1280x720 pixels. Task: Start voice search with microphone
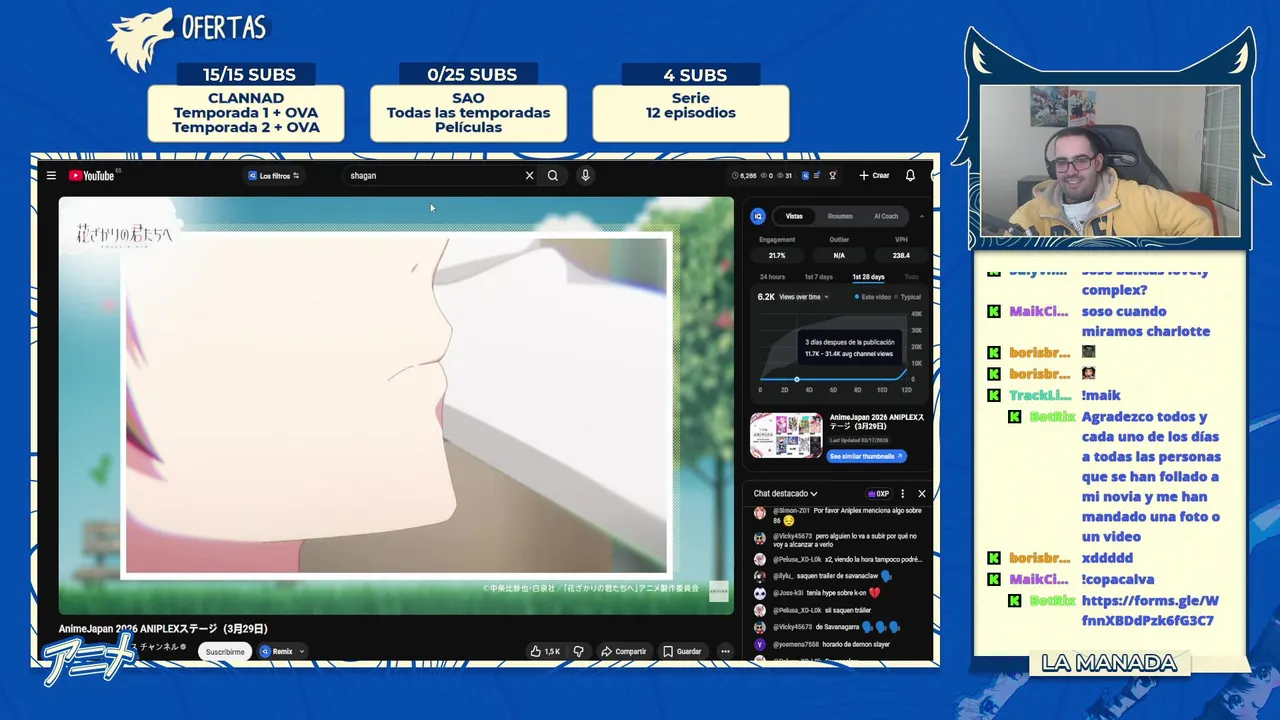(585, 176)
